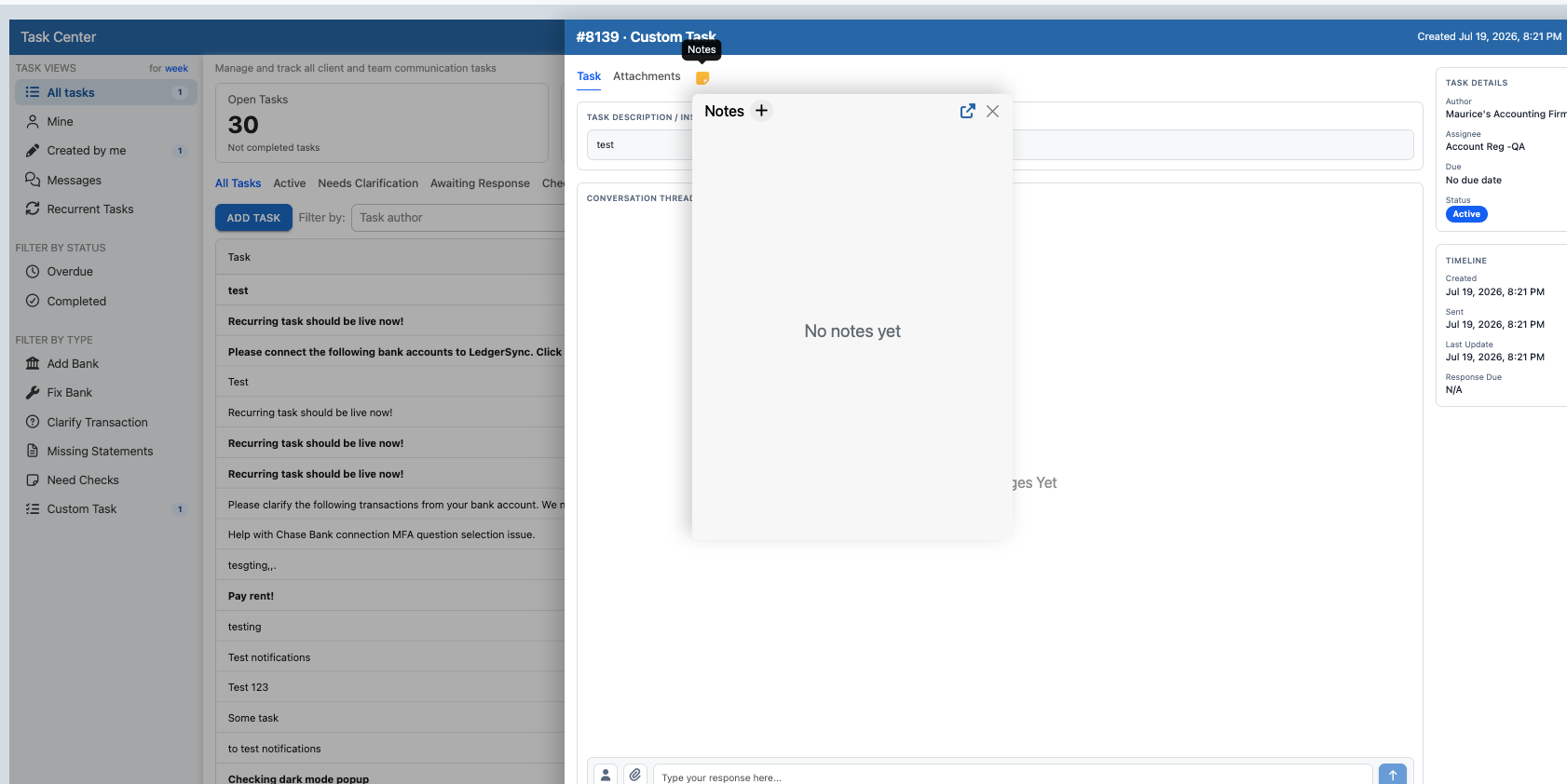Filter by Fix Bank type label
The height and width of the screenshot is (784, 1567).
click(70, 393)
